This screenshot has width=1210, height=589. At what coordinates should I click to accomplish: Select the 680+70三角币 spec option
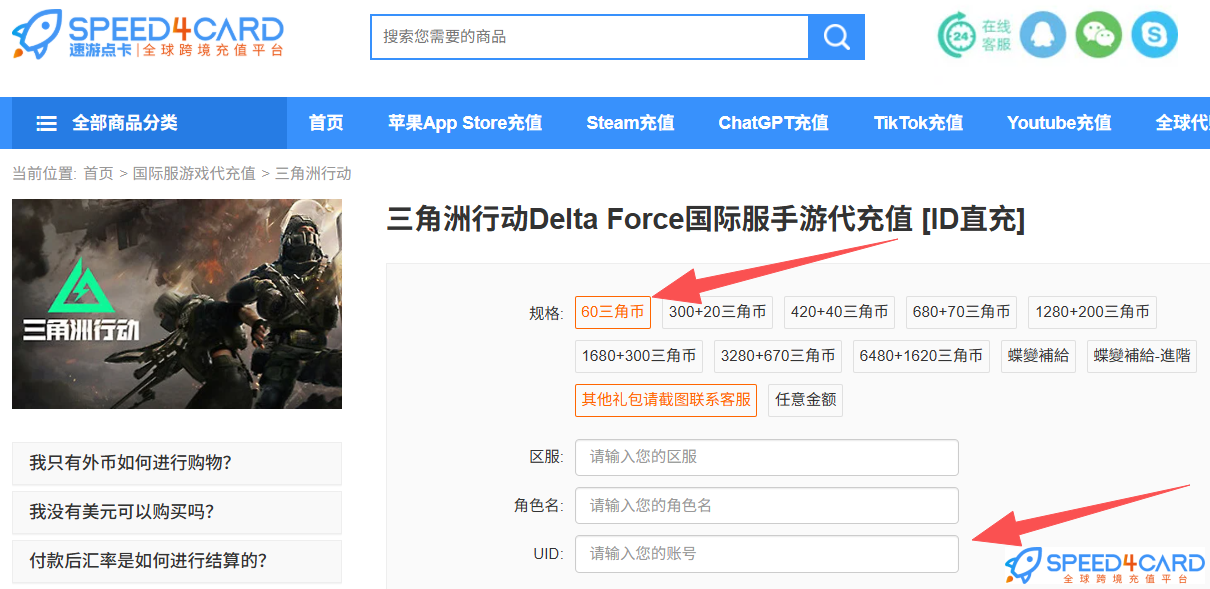(x=961, y=312)
